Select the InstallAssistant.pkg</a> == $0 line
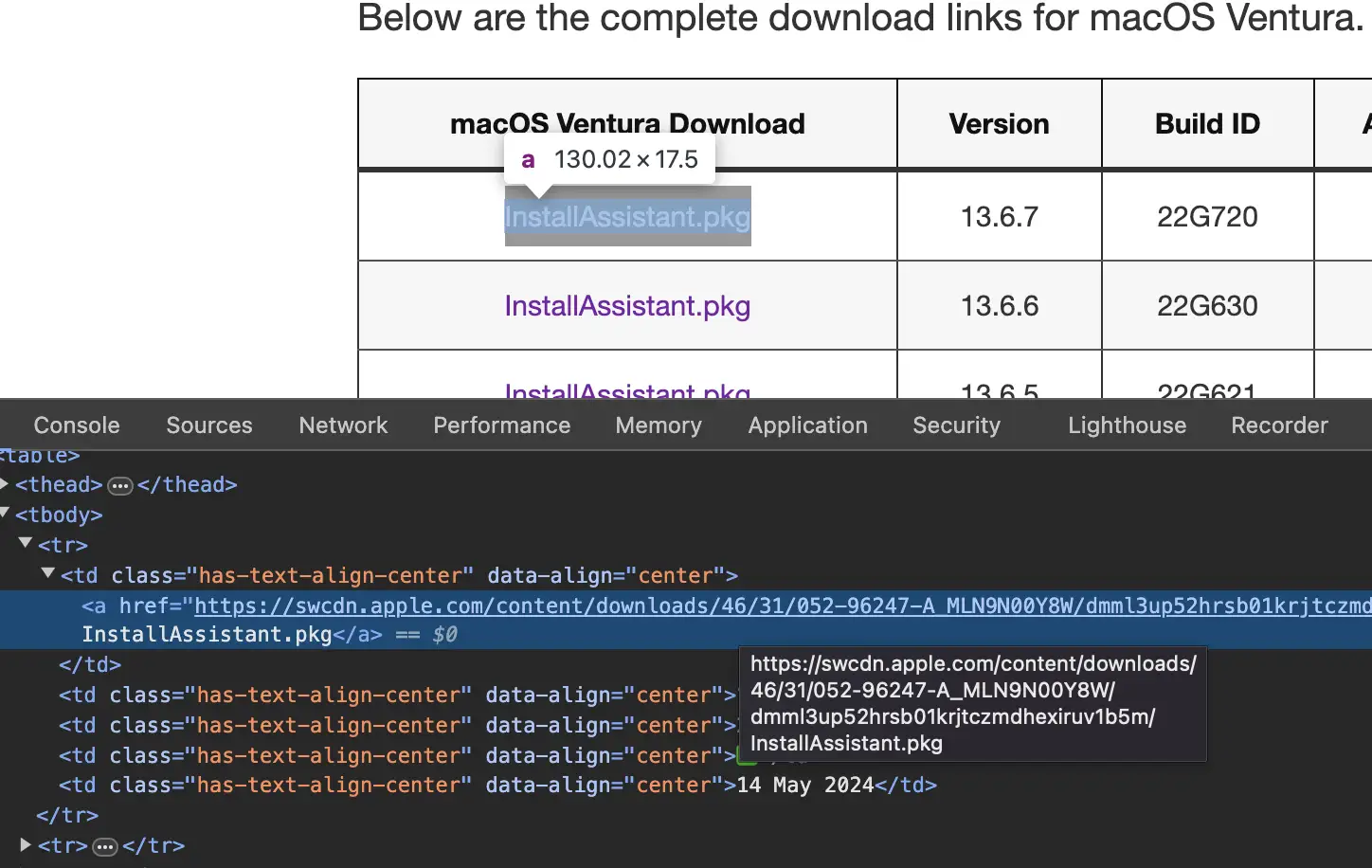The image size is (1372, 868). coord(269,634)
